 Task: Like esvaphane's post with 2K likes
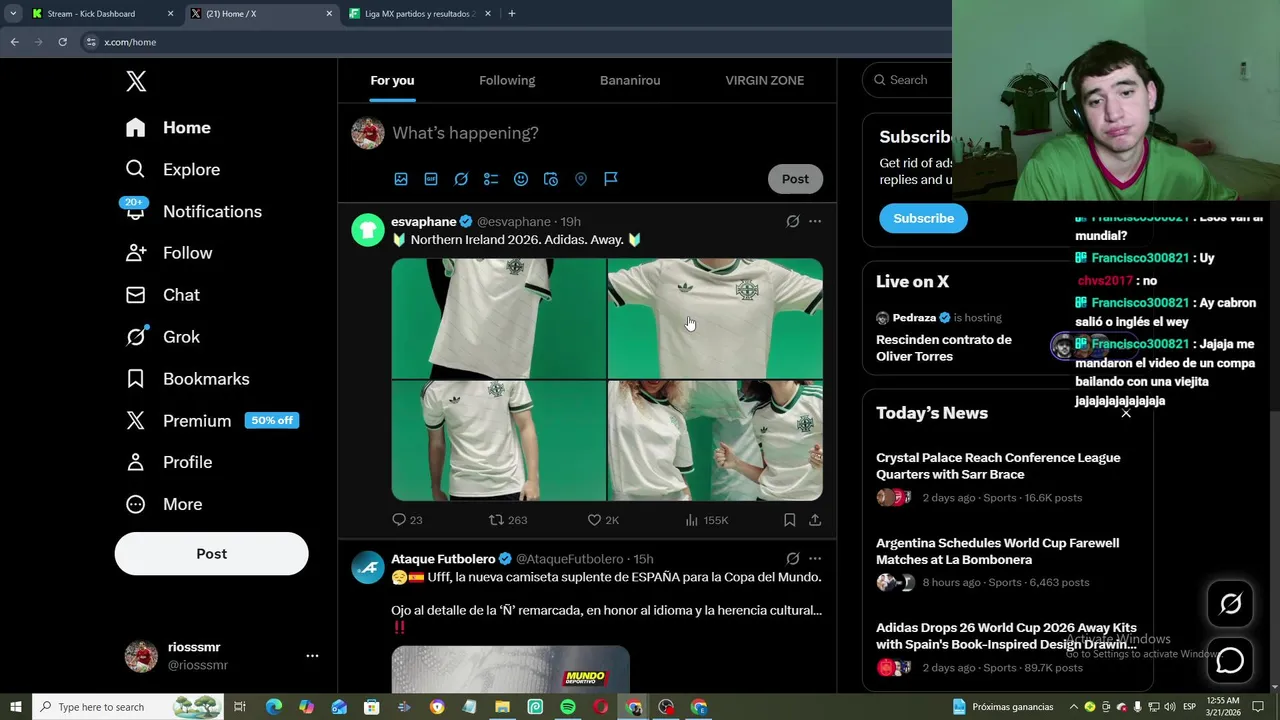click(603, 520)
